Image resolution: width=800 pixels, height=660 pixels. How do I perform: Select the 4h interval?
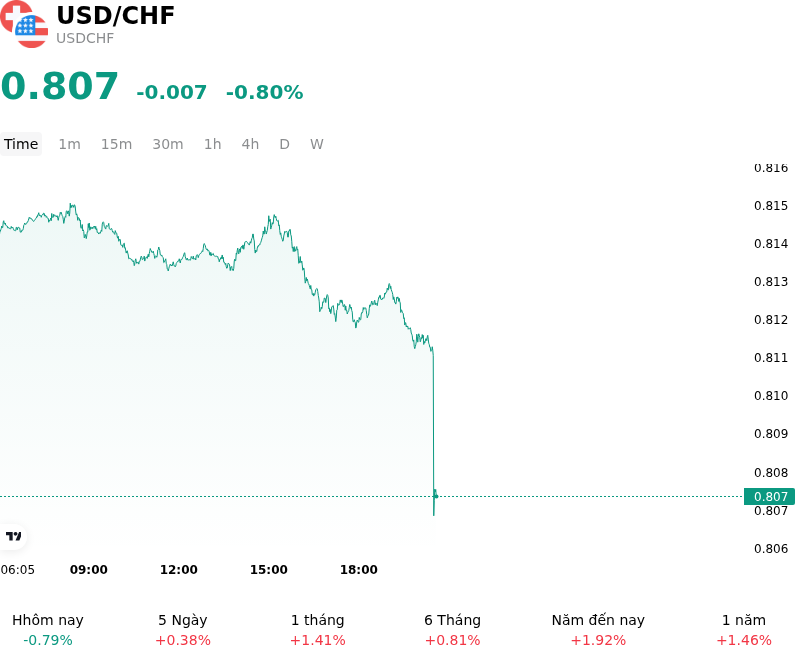point(250,144)
